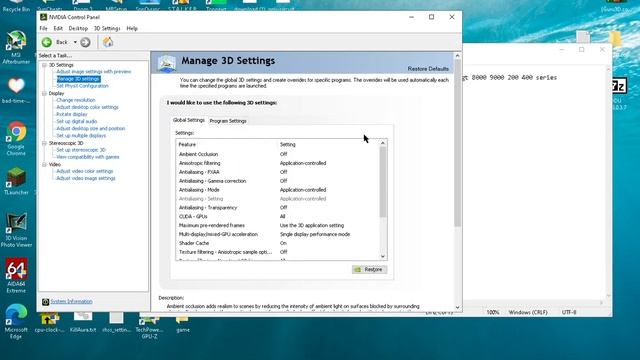The image size is (640, 360).
Task: Collapse the Video tree node
Action: (44, 164)
